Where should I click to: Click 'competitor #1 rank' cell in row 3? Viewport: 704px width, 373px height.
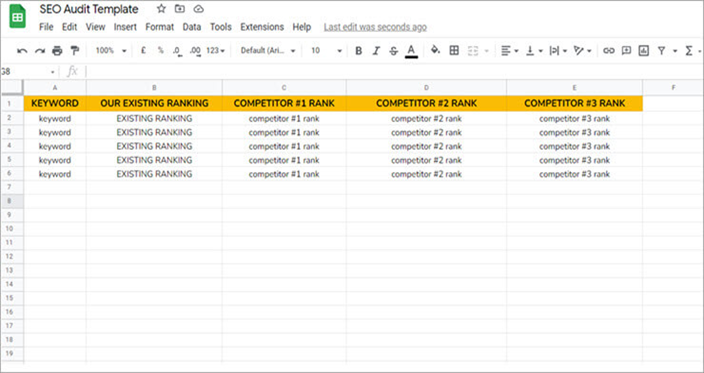[x=284, y=132]
